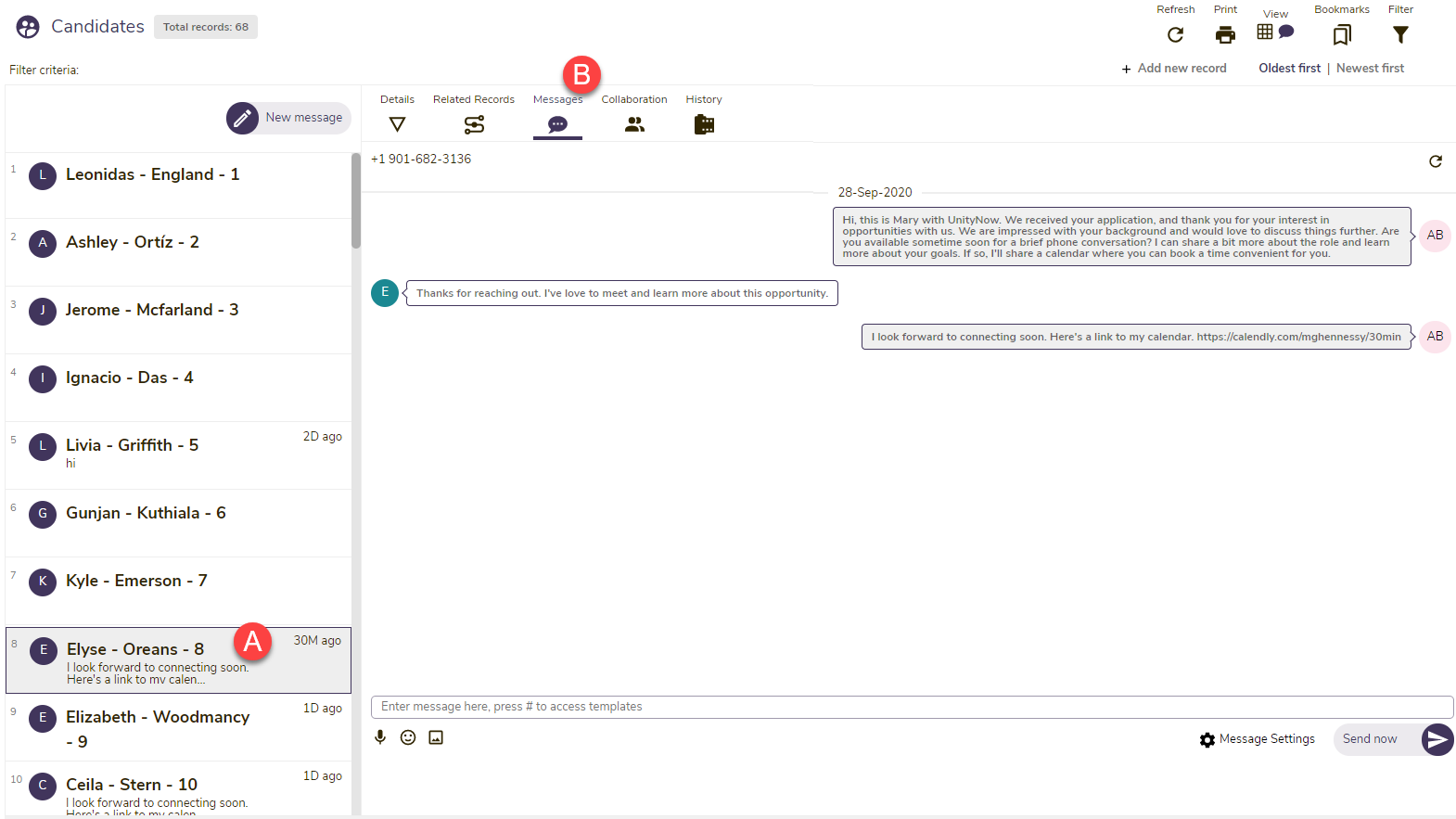Click phone number +1 901-682-3136

(x=421, y=159)
